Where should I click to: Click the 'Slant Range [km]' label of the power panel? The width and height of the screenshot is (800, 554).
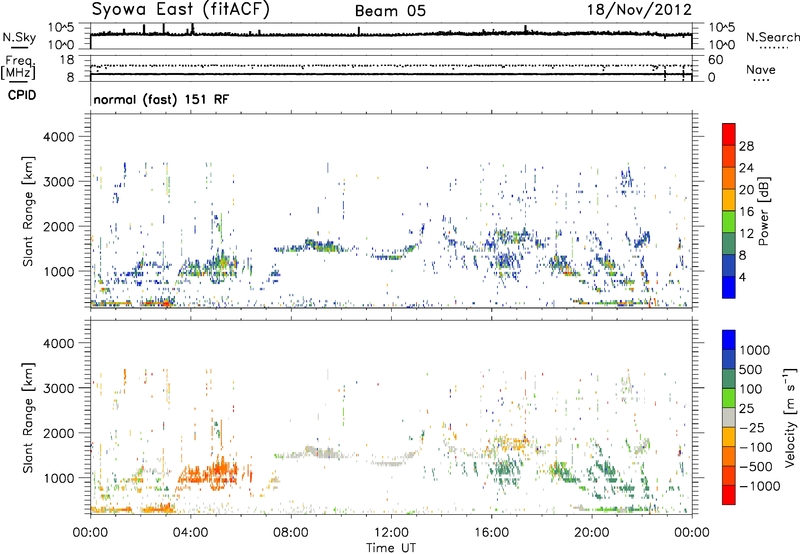(28, 211)
